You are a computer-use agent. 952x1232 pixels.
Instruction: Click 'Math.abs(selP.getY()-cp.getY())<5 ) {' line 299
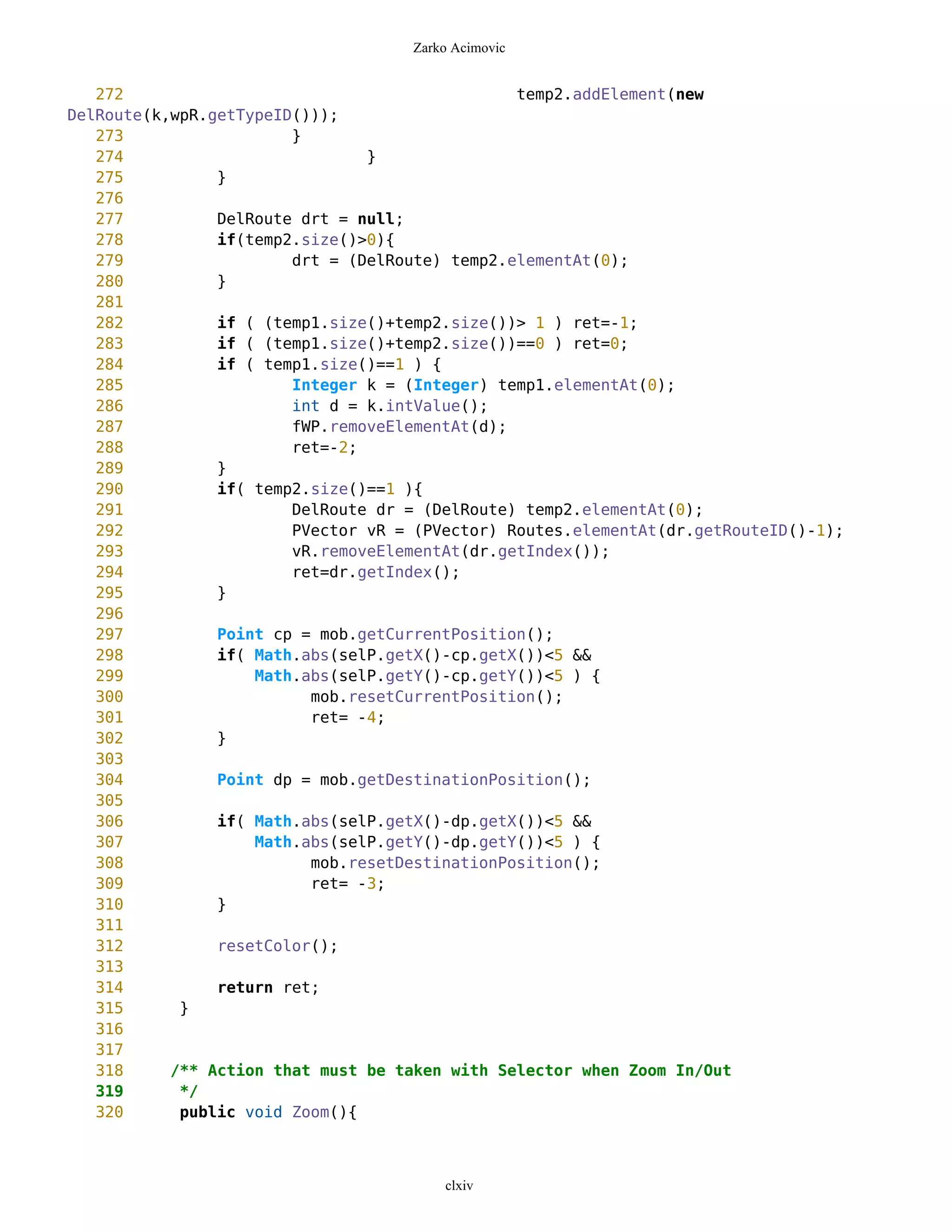(428, 676)
